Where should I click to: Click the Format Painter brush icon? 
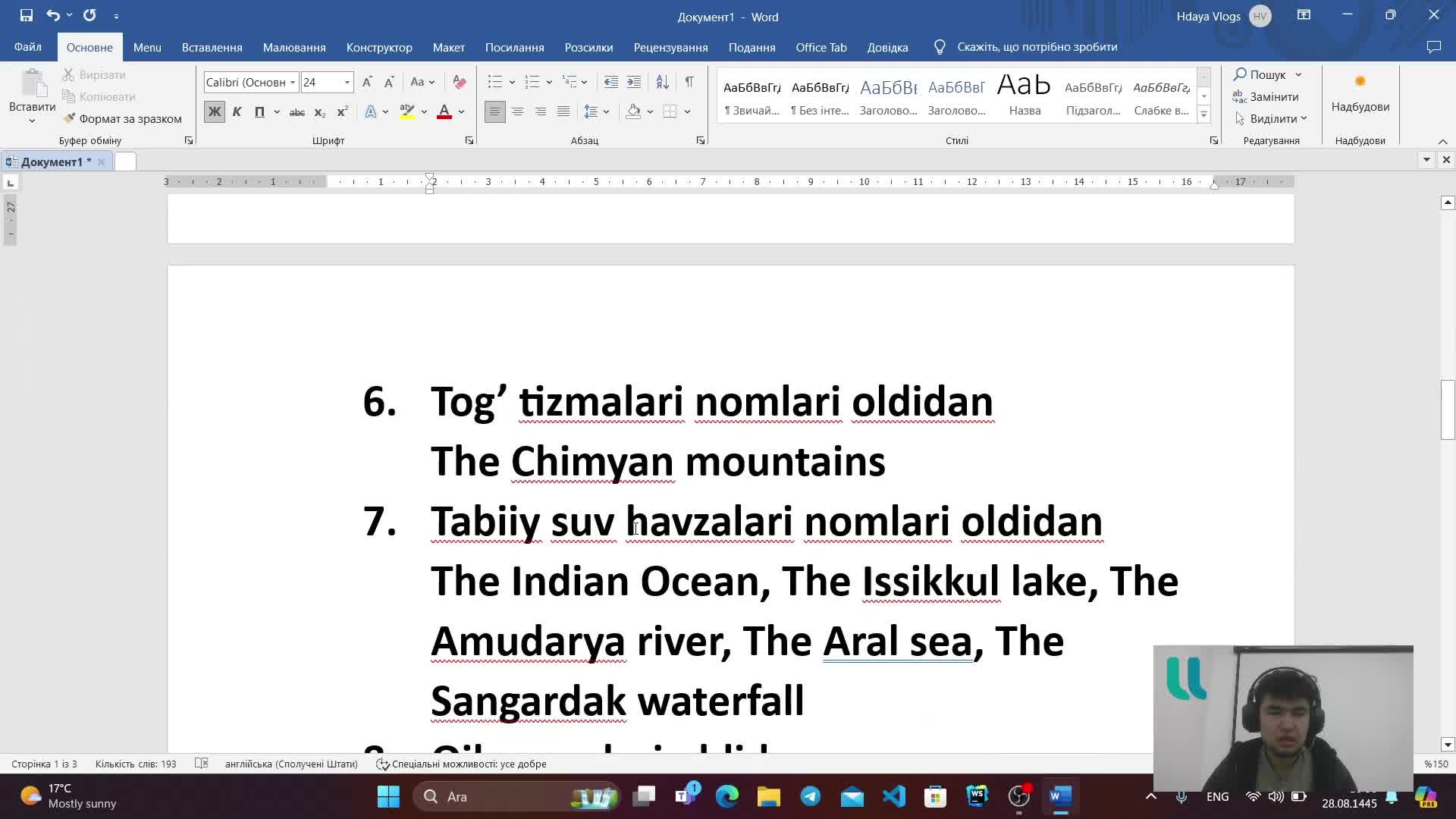(70, 118)
